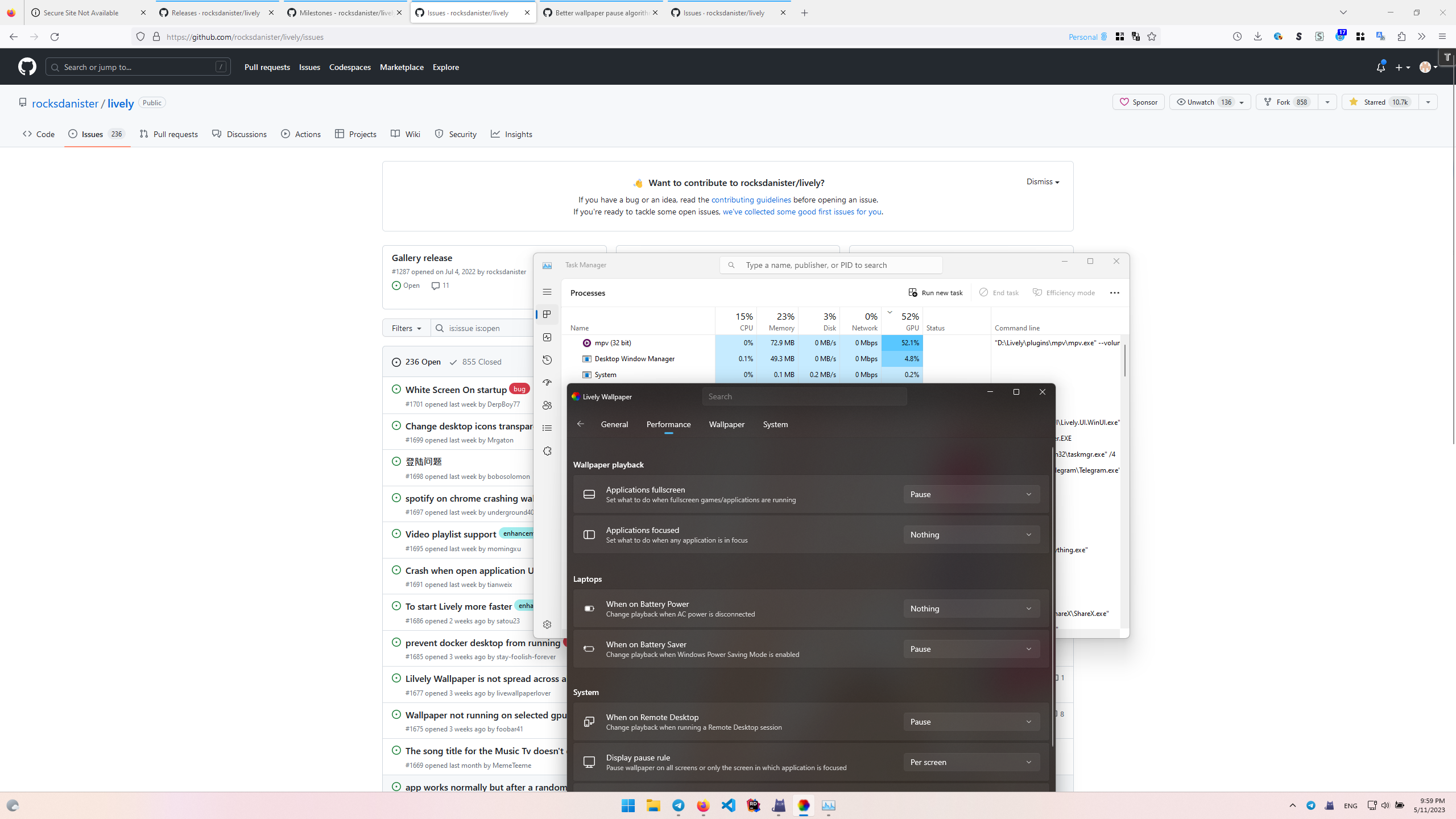Expand Applications fullscreen Pause dropdown
This screenshot has width=1456, height=819.
pyautogui.click(x=971, y=494)
